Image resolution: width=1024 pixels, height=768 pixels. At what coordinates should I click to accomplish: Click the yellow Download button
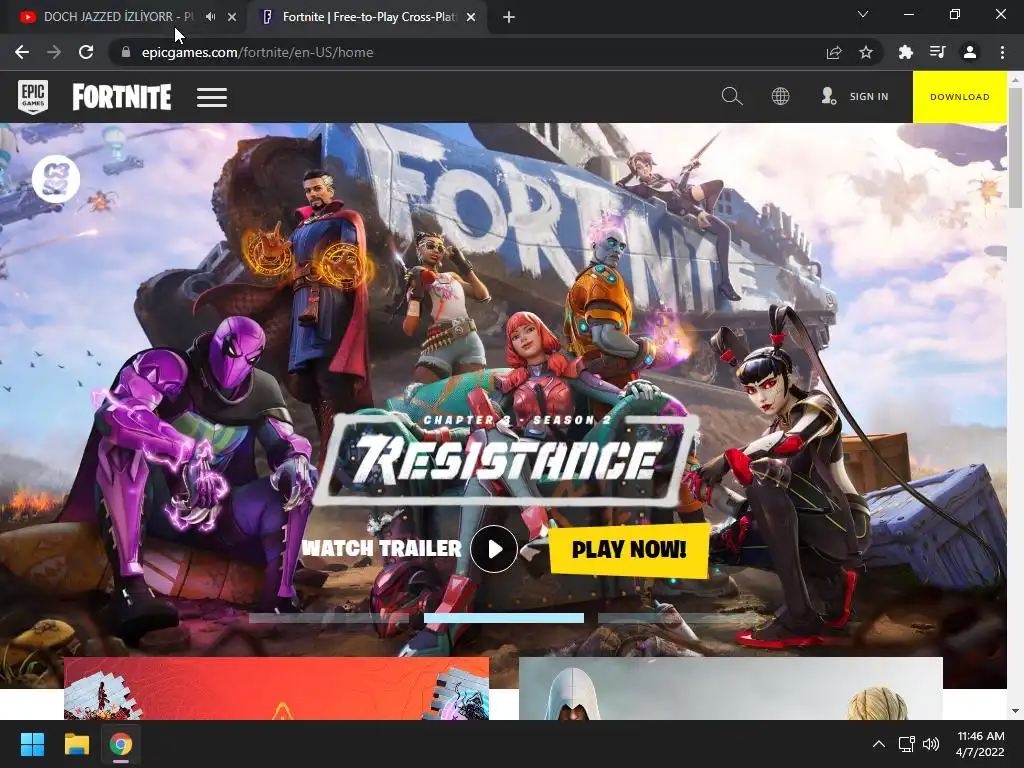pyautogui.click(x=959, y=97)
